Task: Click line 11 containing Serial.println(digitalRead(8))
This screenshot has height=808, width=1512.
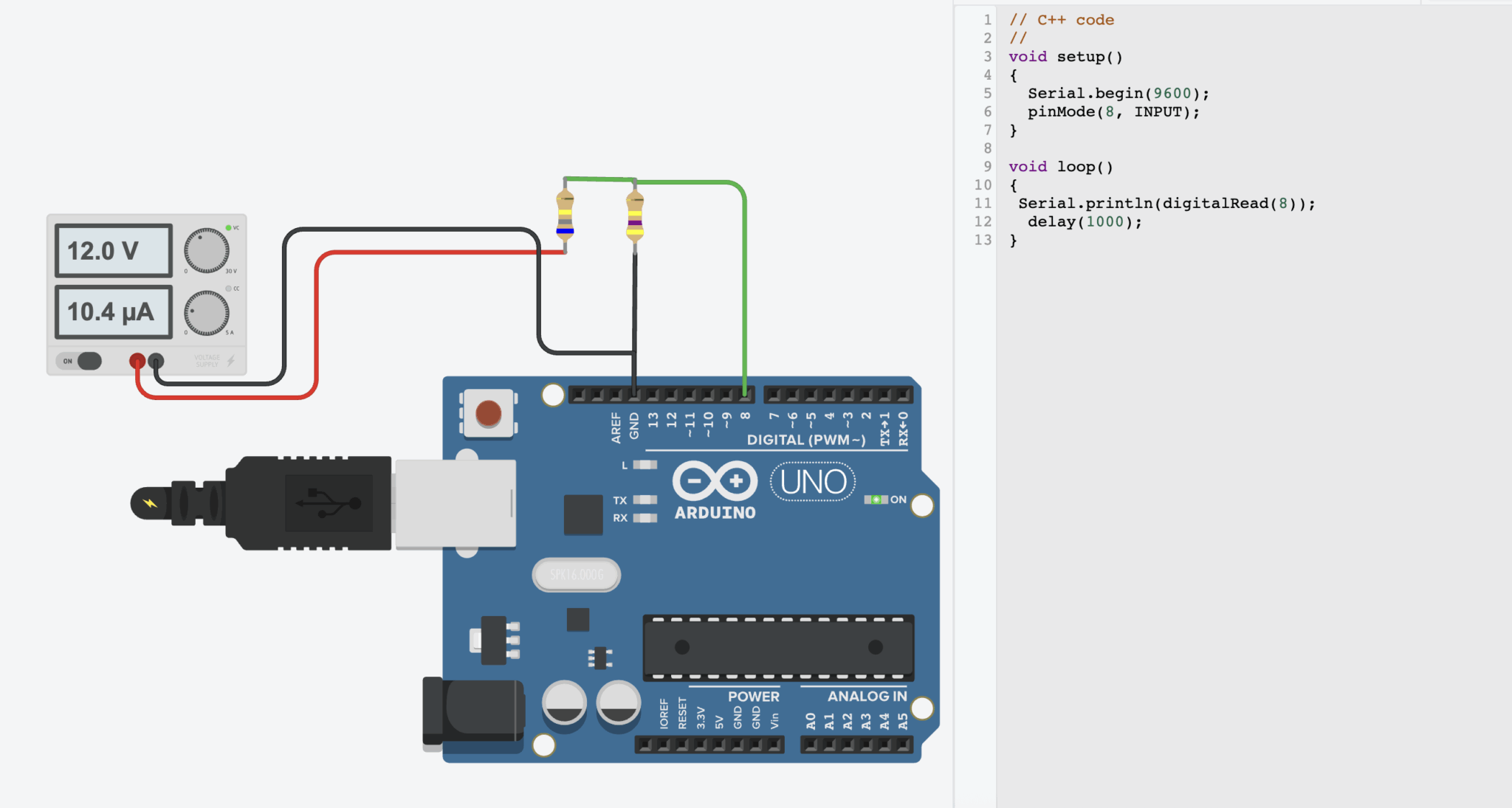Action: click(1164, 203)
